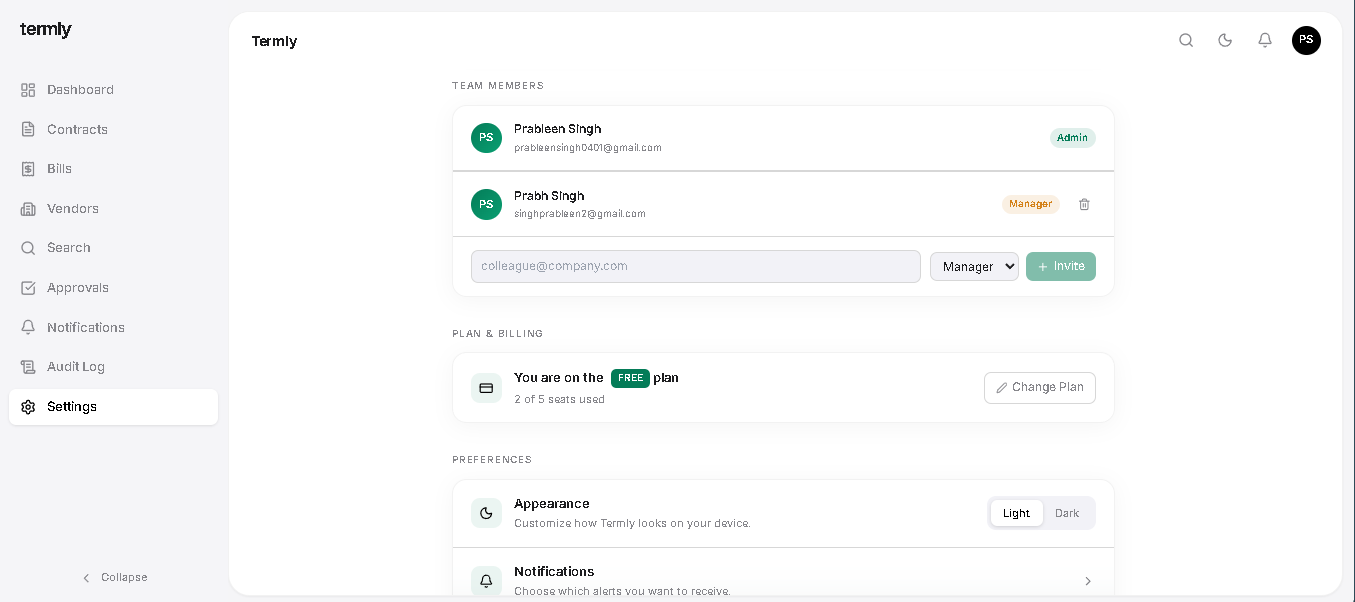Focus the colleague@company.com email field

point(696,266)
